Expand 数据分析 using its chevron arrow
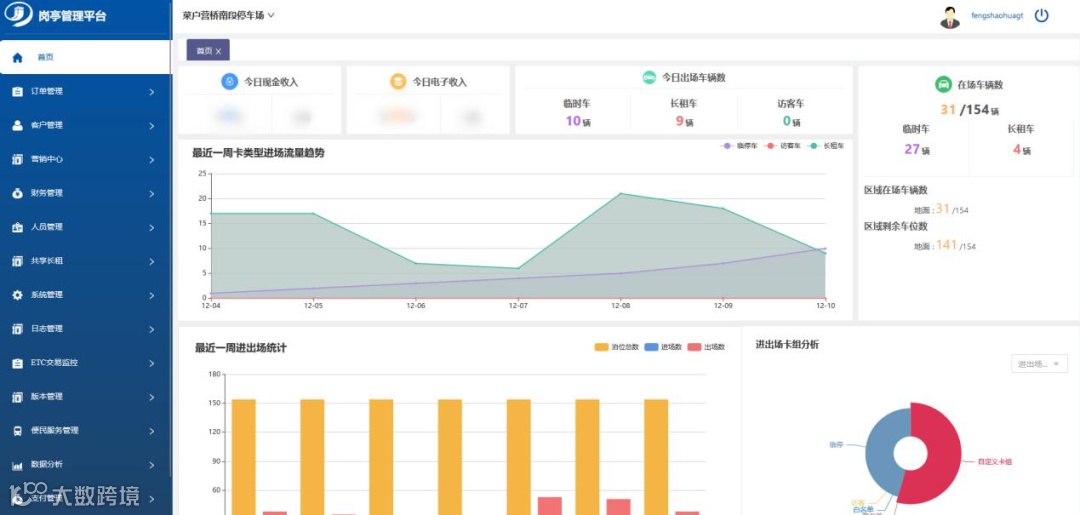 click(x=152, y=465)
